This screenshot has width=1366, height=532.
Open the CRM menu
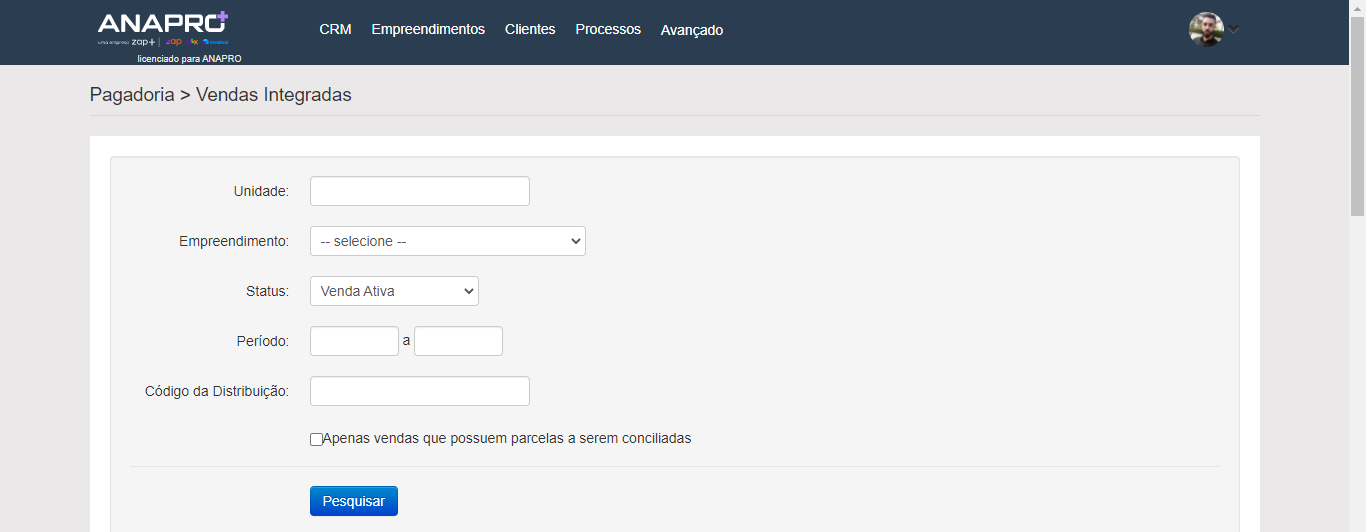(335, 30)
